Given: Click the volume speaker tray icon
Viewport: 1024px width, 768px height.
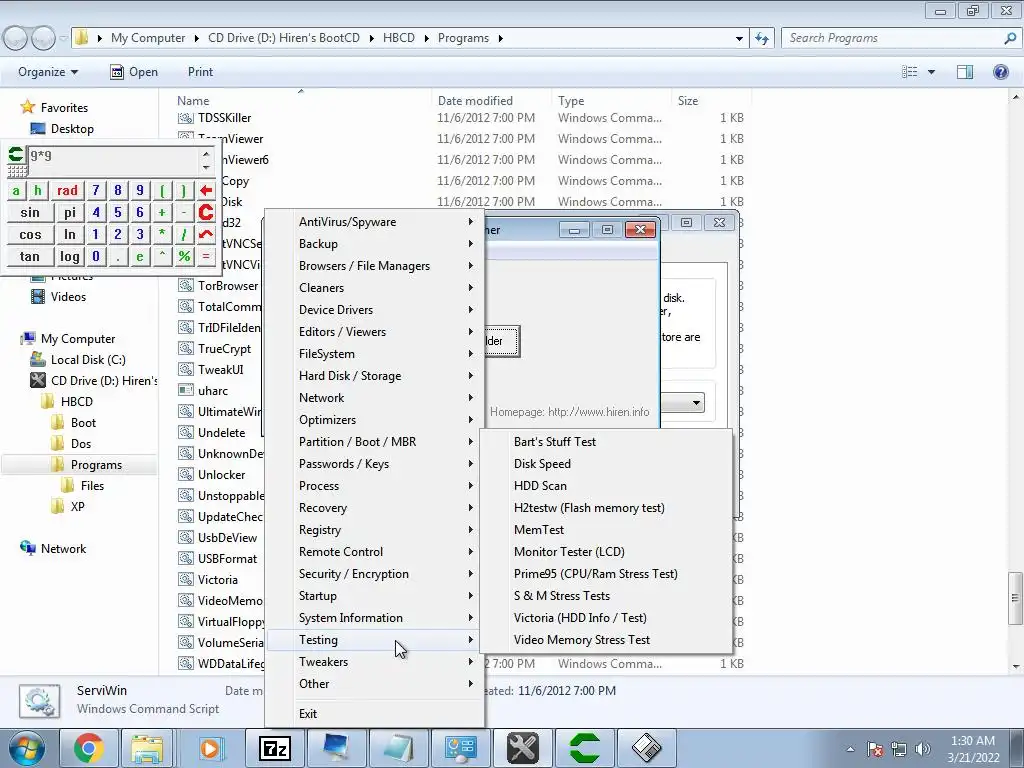Looking at the screenshot, I should (923, 749).
